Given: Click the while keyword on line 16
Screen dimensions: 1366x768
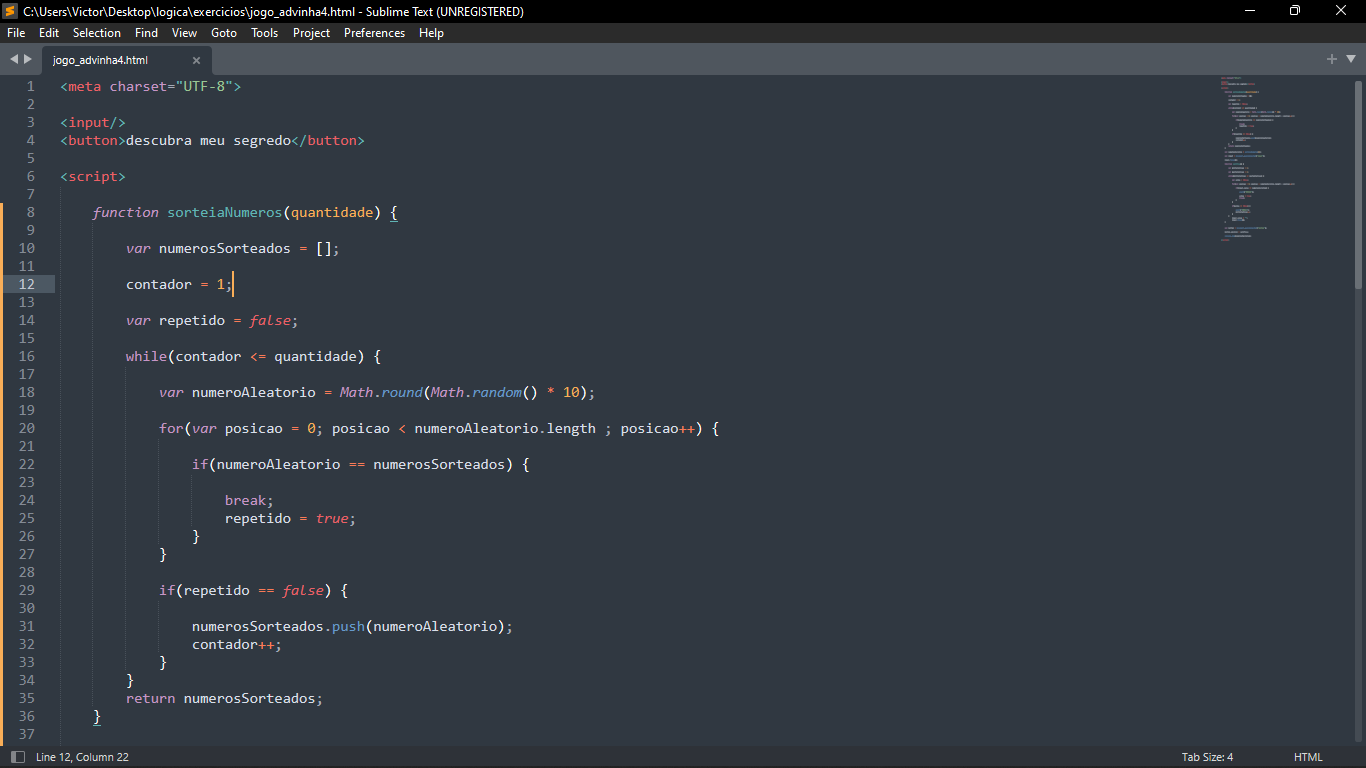Looking at the screenshot, I should 146,356.
